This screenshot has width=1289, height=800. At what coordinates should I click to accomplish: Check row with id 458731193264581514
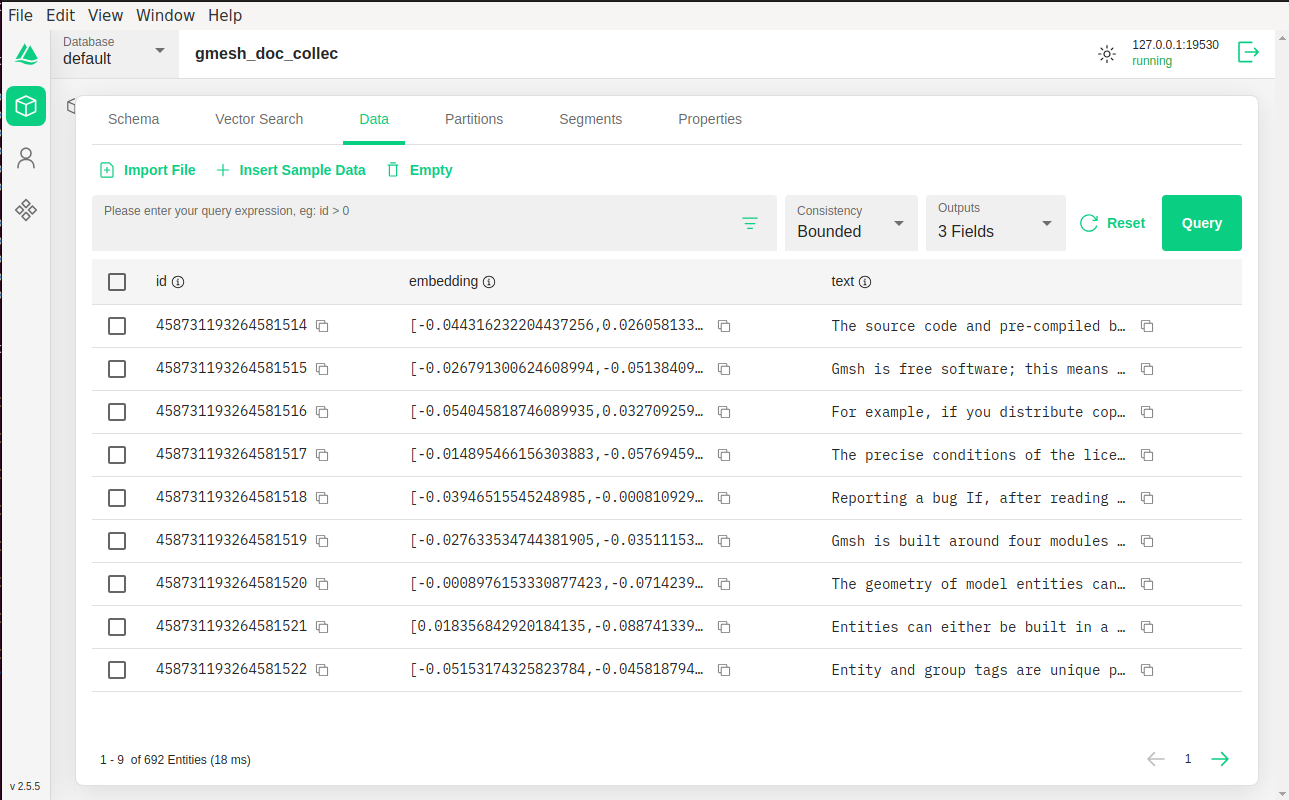(117, 326)
